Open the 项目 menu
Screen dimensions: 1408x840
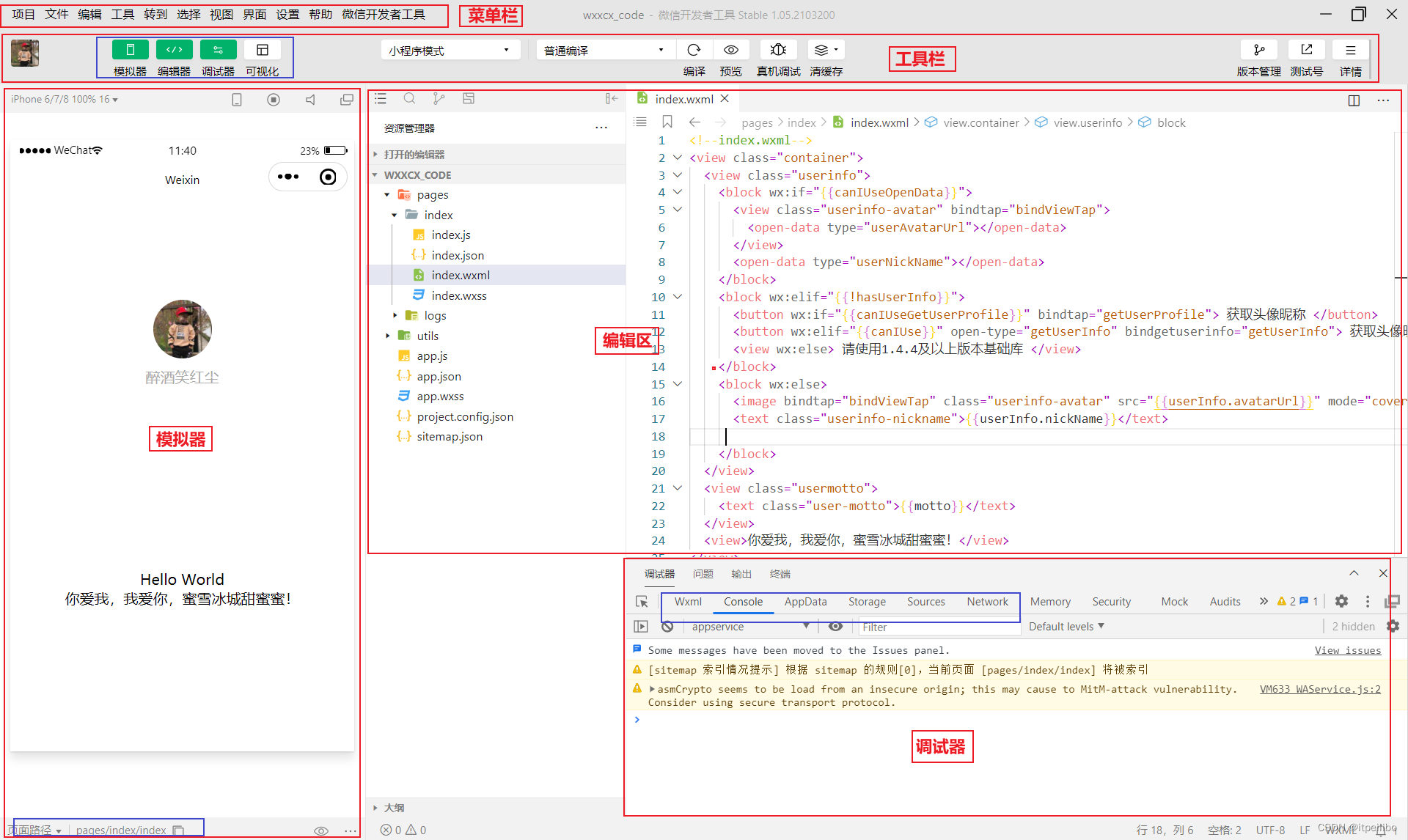pos(23,15)
